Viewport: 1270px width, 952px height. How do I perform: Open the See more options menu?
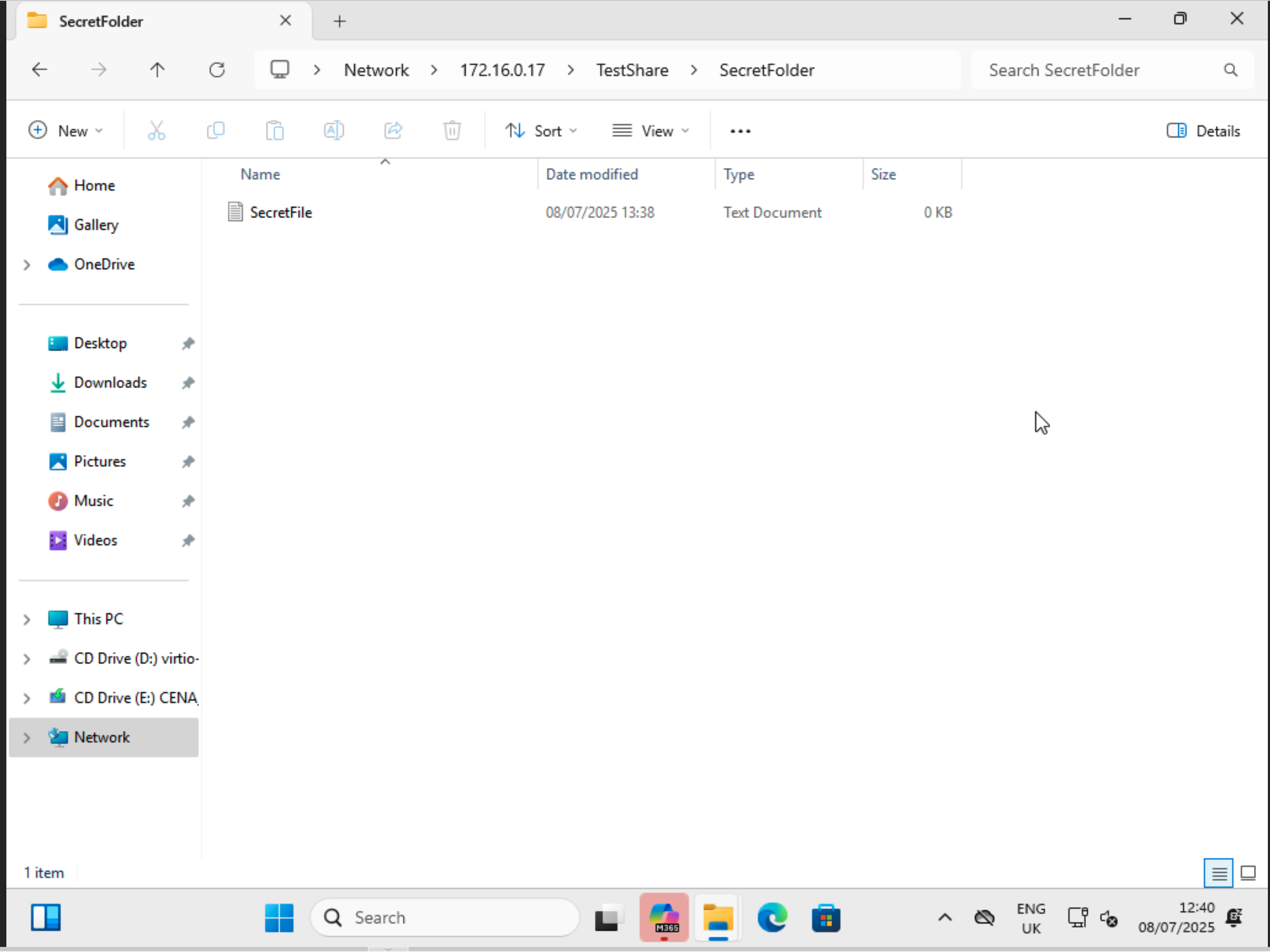[x=740, y=131]
